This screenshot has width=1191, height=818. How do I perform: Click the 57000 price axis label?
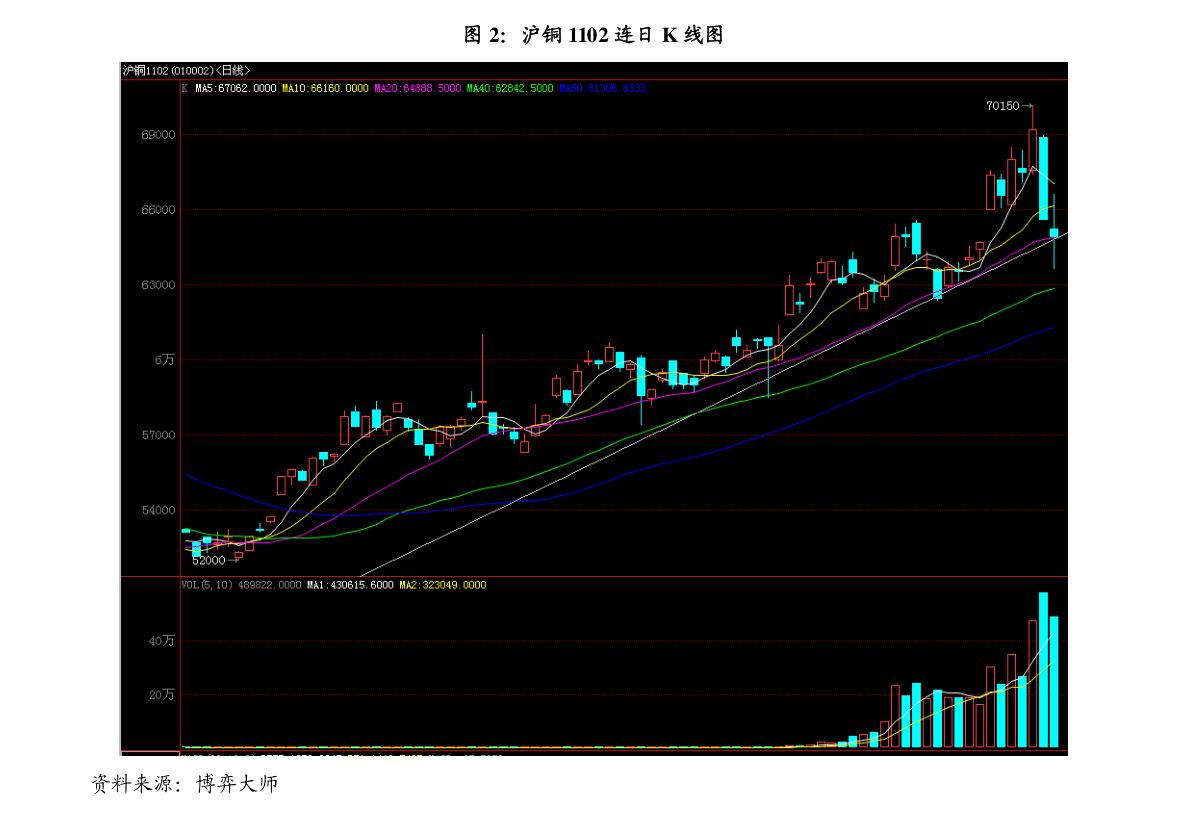(x=158, y=435)
